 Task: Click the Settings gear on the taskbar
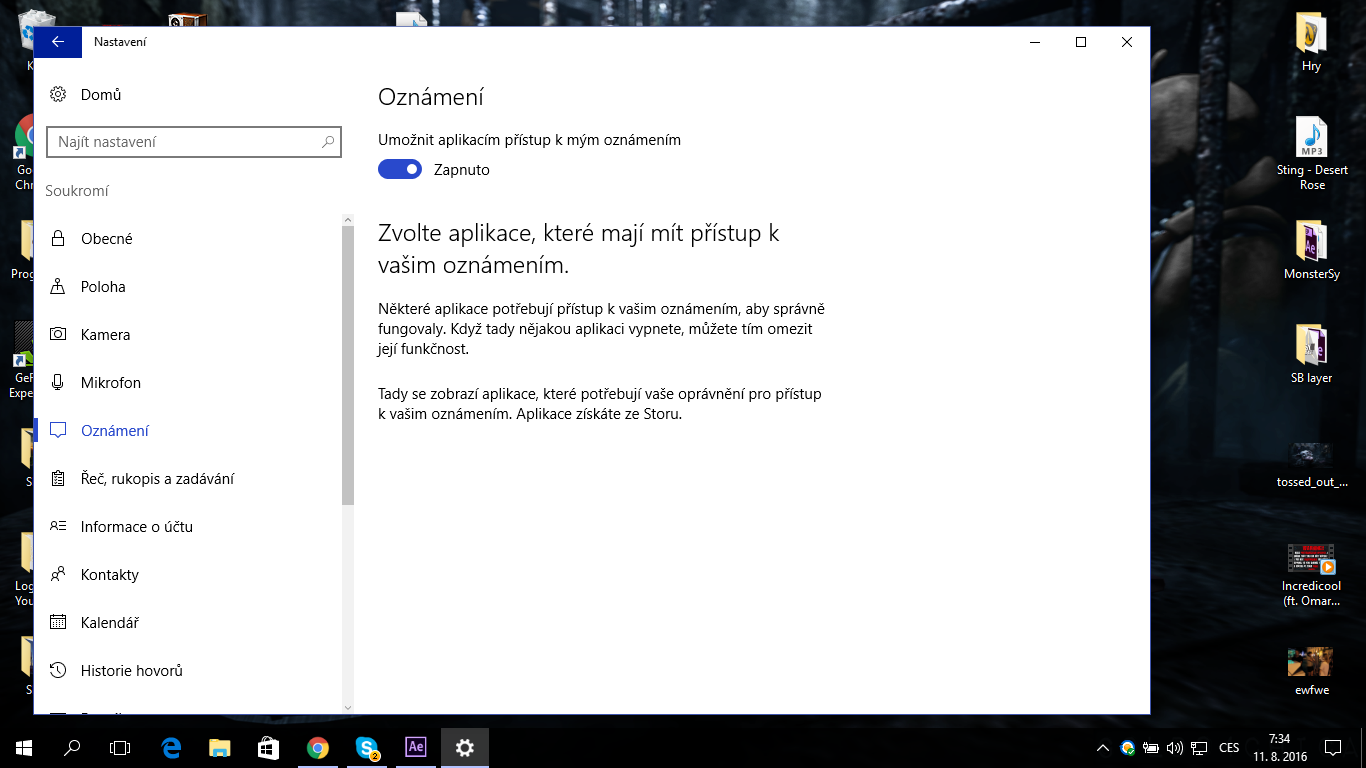(x=465, y=747)
